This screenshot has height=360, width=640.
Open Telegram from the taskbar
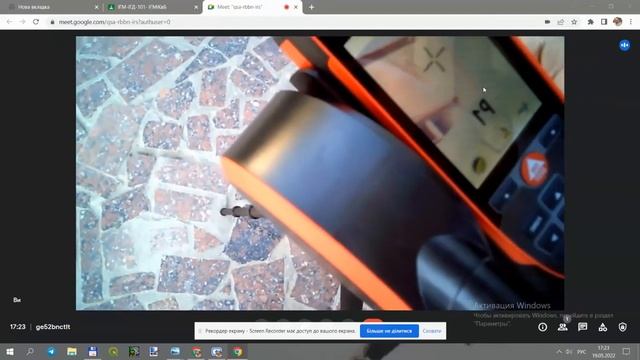tap(51, 351)
